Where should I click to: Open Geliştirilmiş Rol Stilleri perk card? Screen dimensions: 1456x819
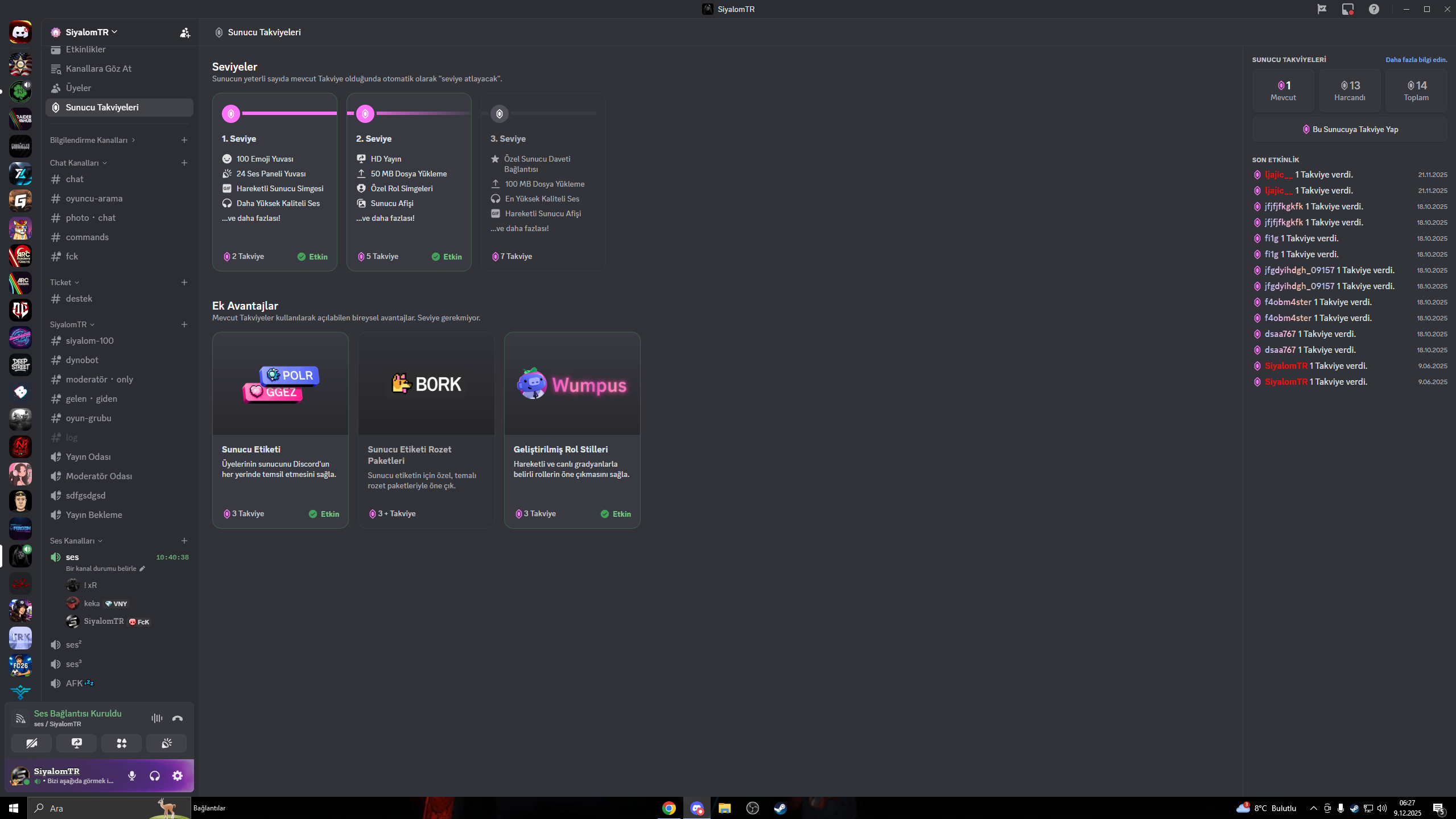pyautogui.click(x=572, y=430)
